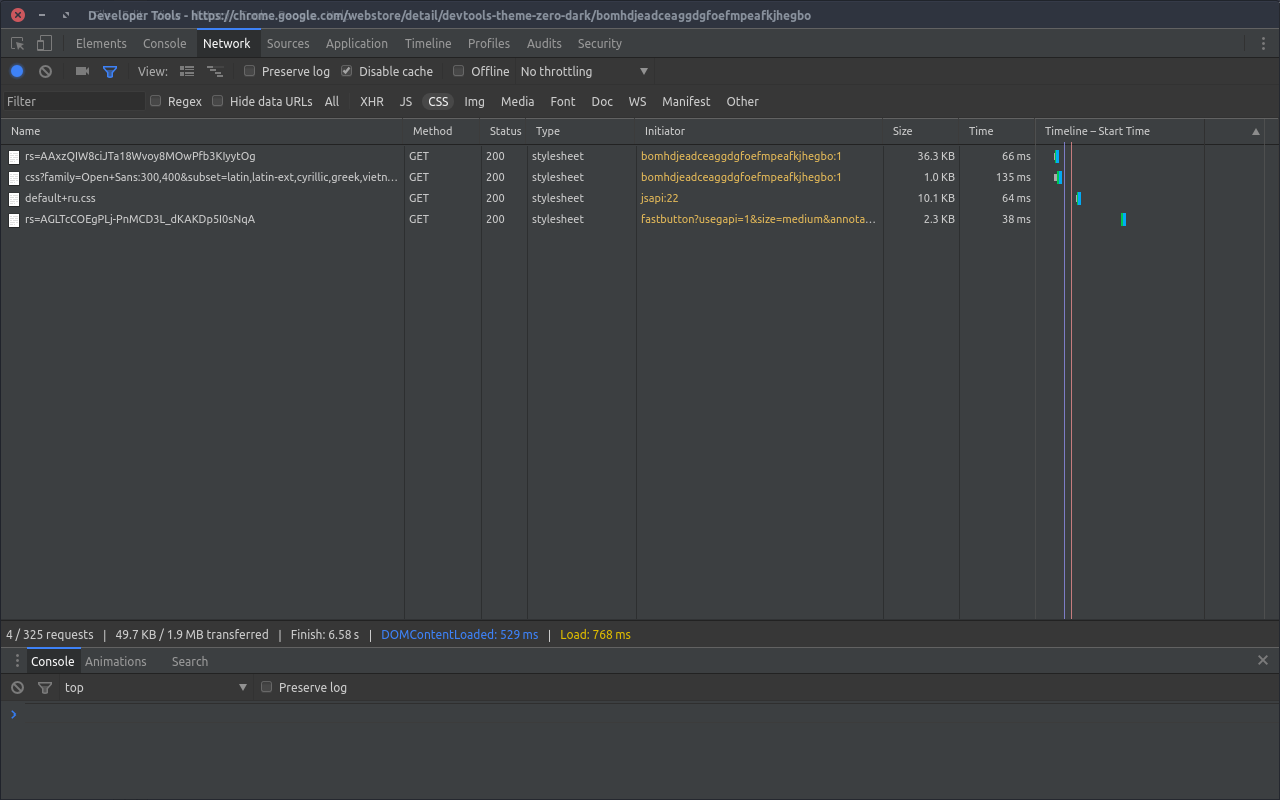Filter requests by JS
The height and width of the screenshot is (800, 1280).
(406, 101)
